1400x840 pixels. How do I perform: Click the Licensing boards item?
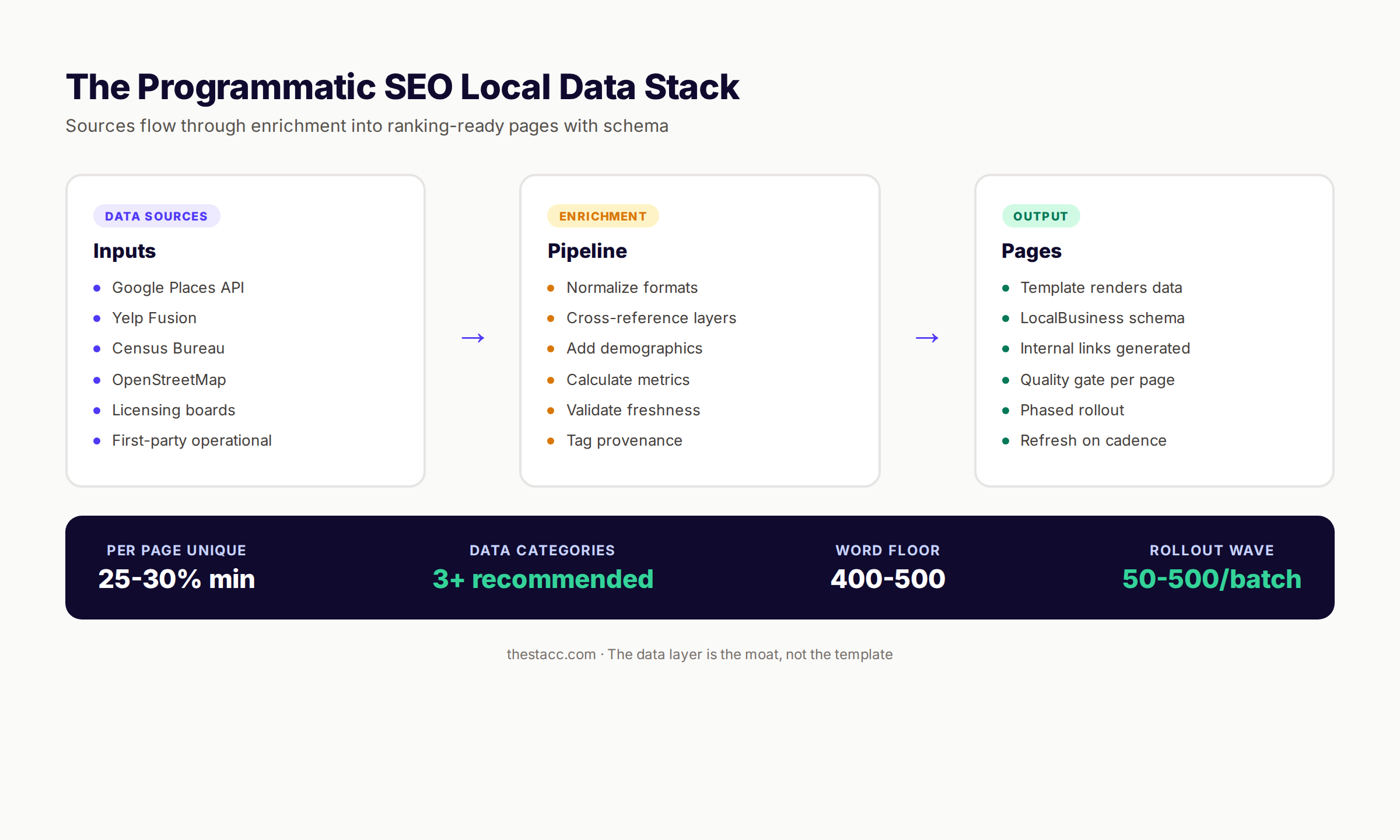[173, 410]
